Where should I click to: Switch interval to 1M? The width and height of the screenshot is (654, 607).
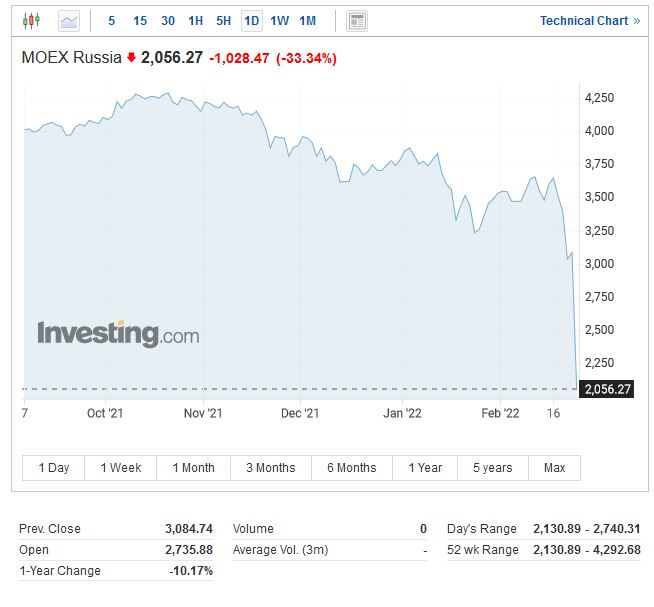point(308,20)
